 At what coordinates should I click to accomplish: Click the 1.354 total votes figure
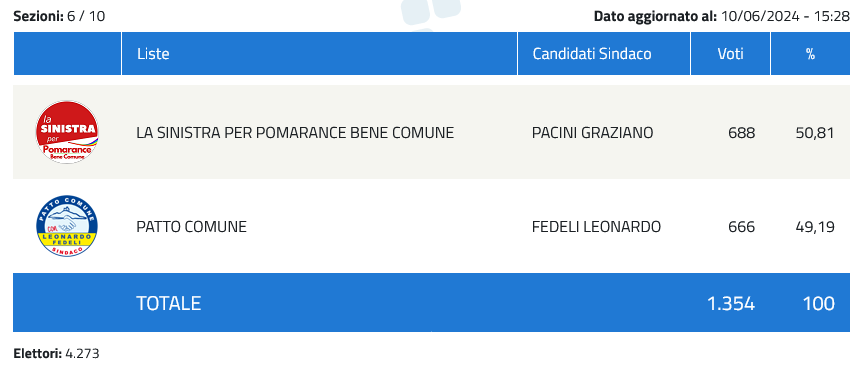coord(732,303)
